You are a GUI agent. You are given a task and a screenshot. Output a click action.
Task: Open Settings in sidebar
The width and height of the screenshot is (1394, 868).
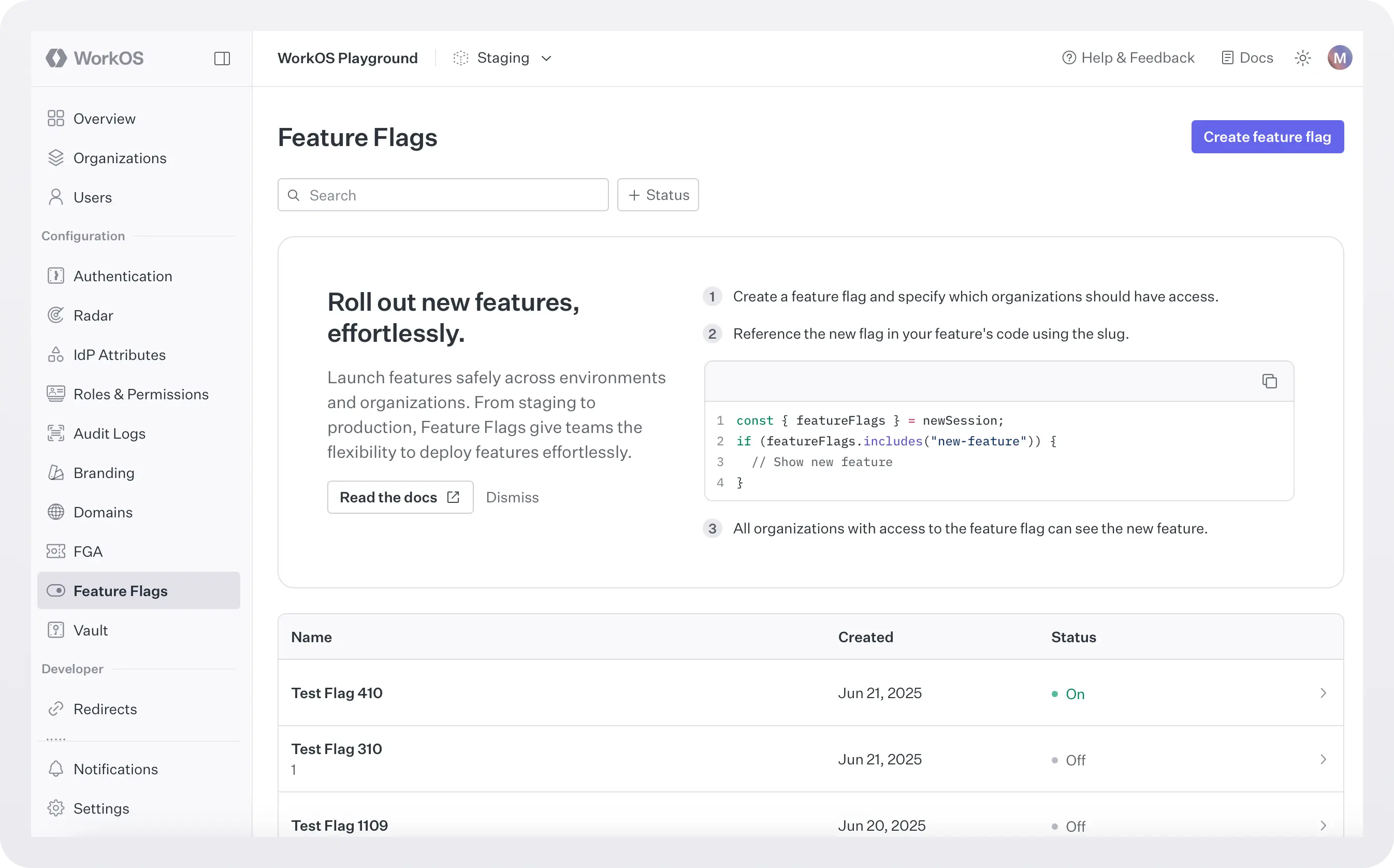[138, 808]
